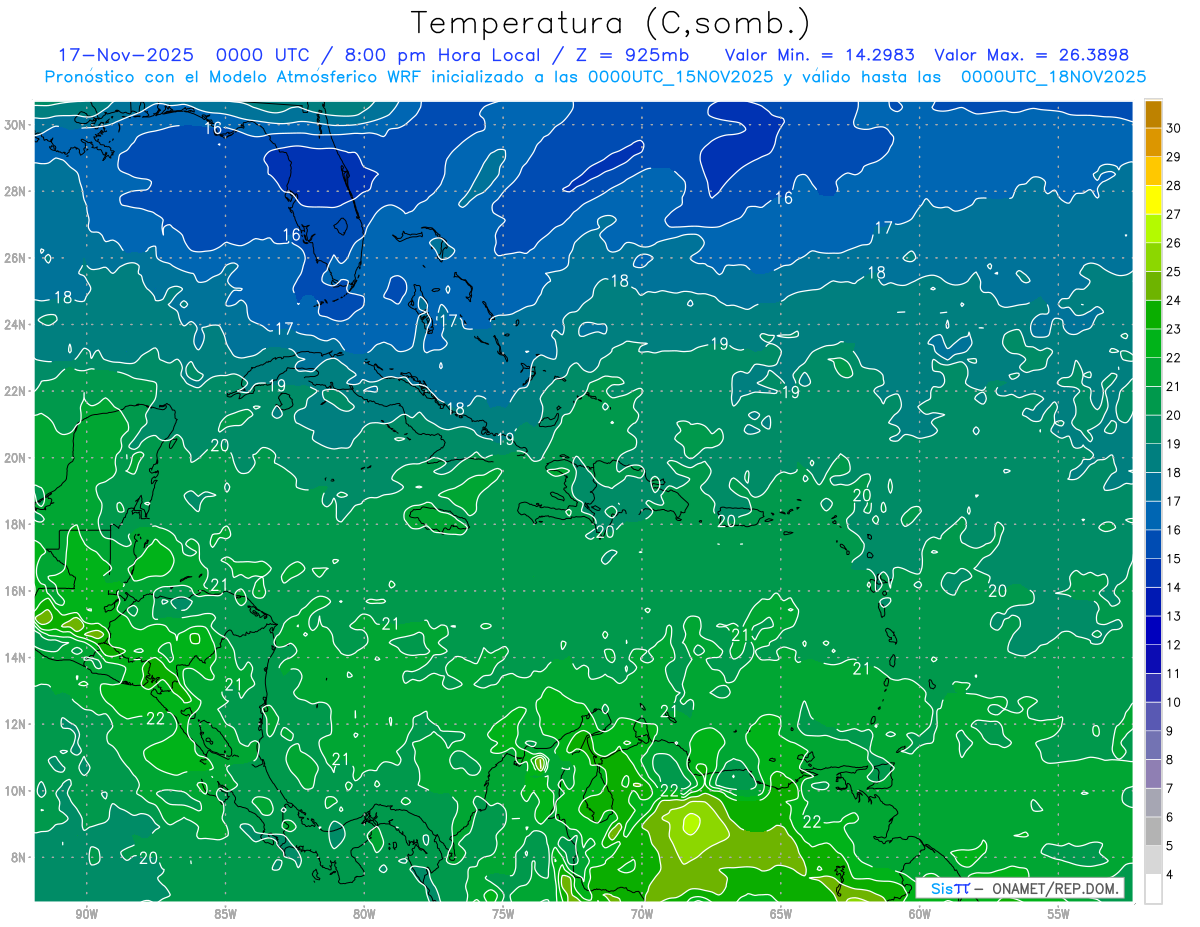The height and width of the screenshot is (927, 1200).
Task: Click the "11" label on the color scale
Action: click(x=1173, y=673)
